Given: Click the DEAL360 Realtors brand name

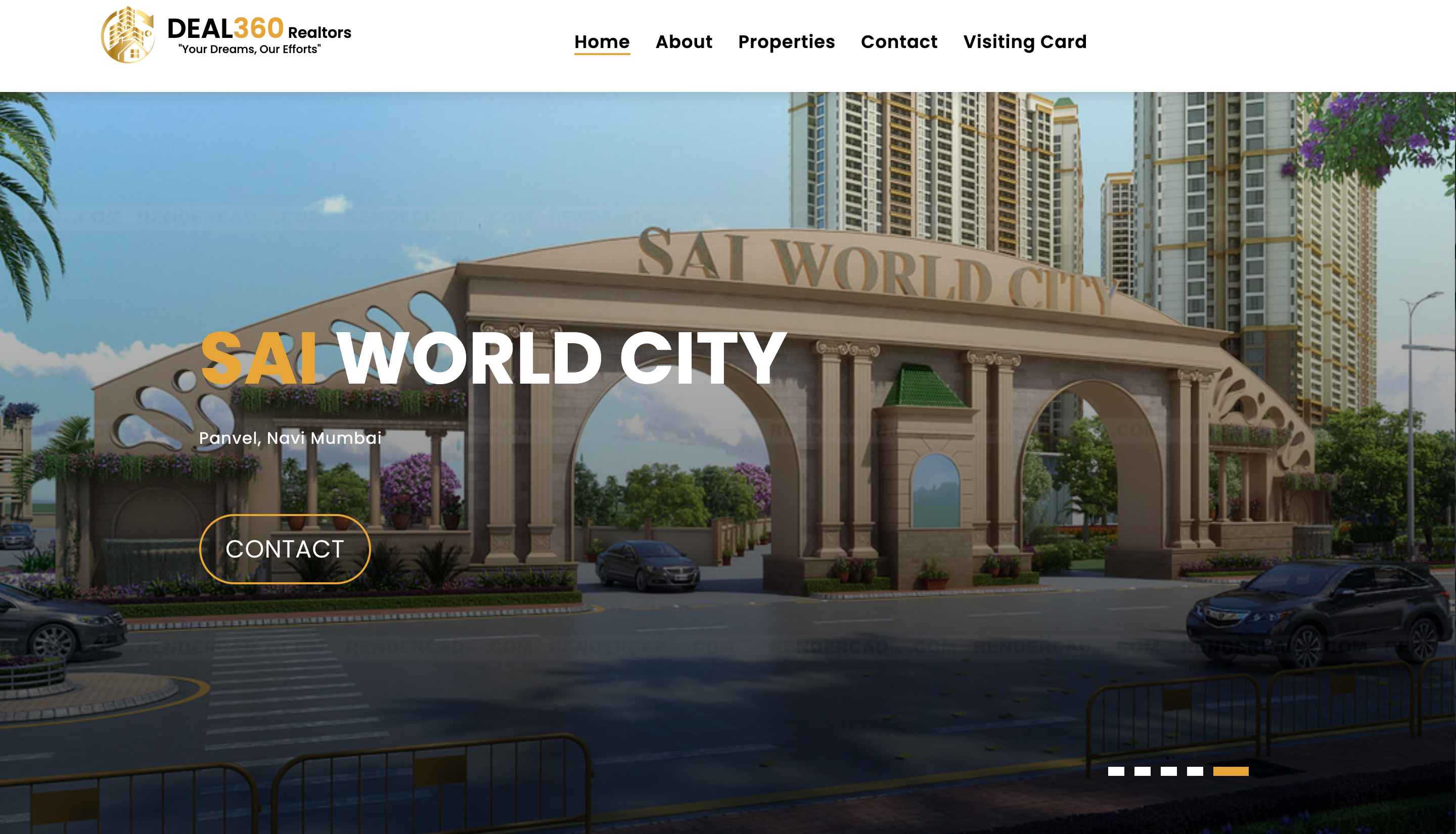Looking at the screenshot, I should 259,29.
